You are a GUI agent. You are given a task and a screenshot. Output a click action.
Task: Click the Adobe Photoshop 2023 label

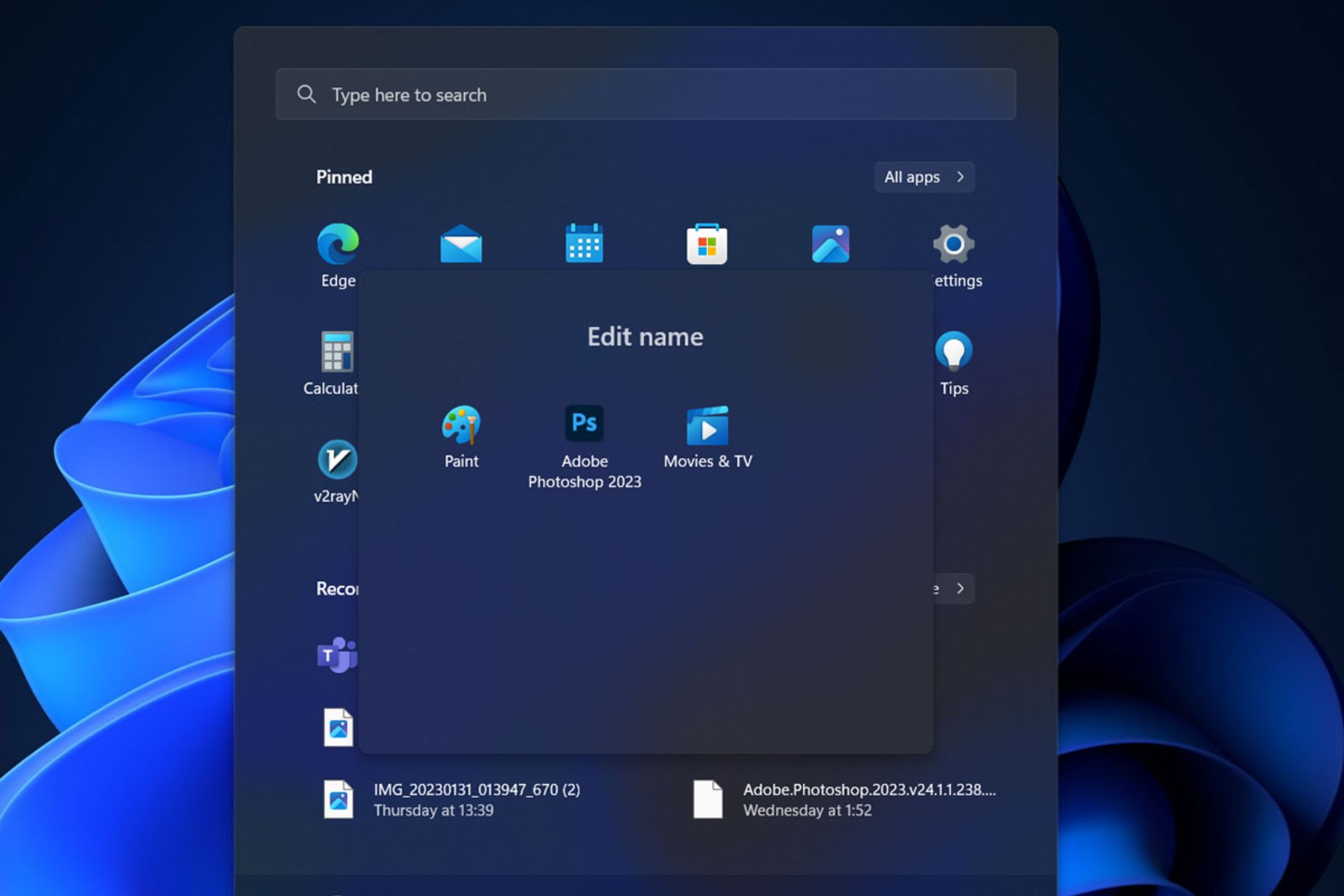(584, 472)
